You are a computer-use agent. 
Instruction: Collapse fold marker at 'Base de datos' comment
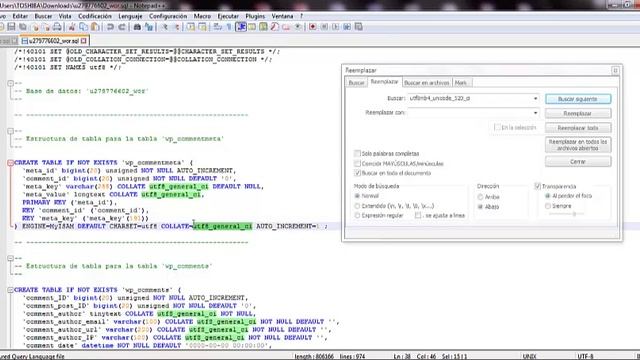pyautogui.click(x=10, y=83)
